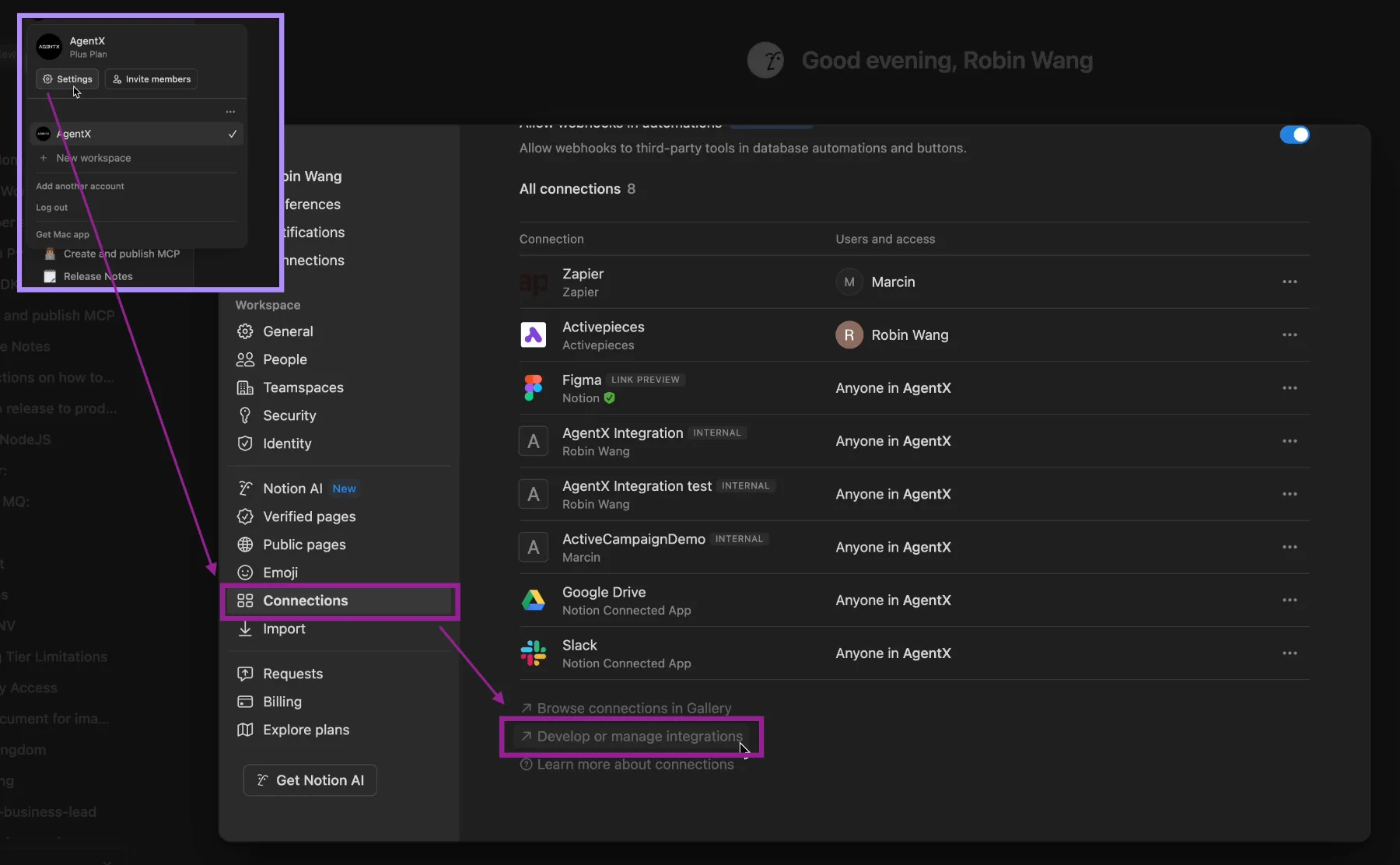
Task: Open the workspace list ellipsis menu
Action: tap(230, 112)
